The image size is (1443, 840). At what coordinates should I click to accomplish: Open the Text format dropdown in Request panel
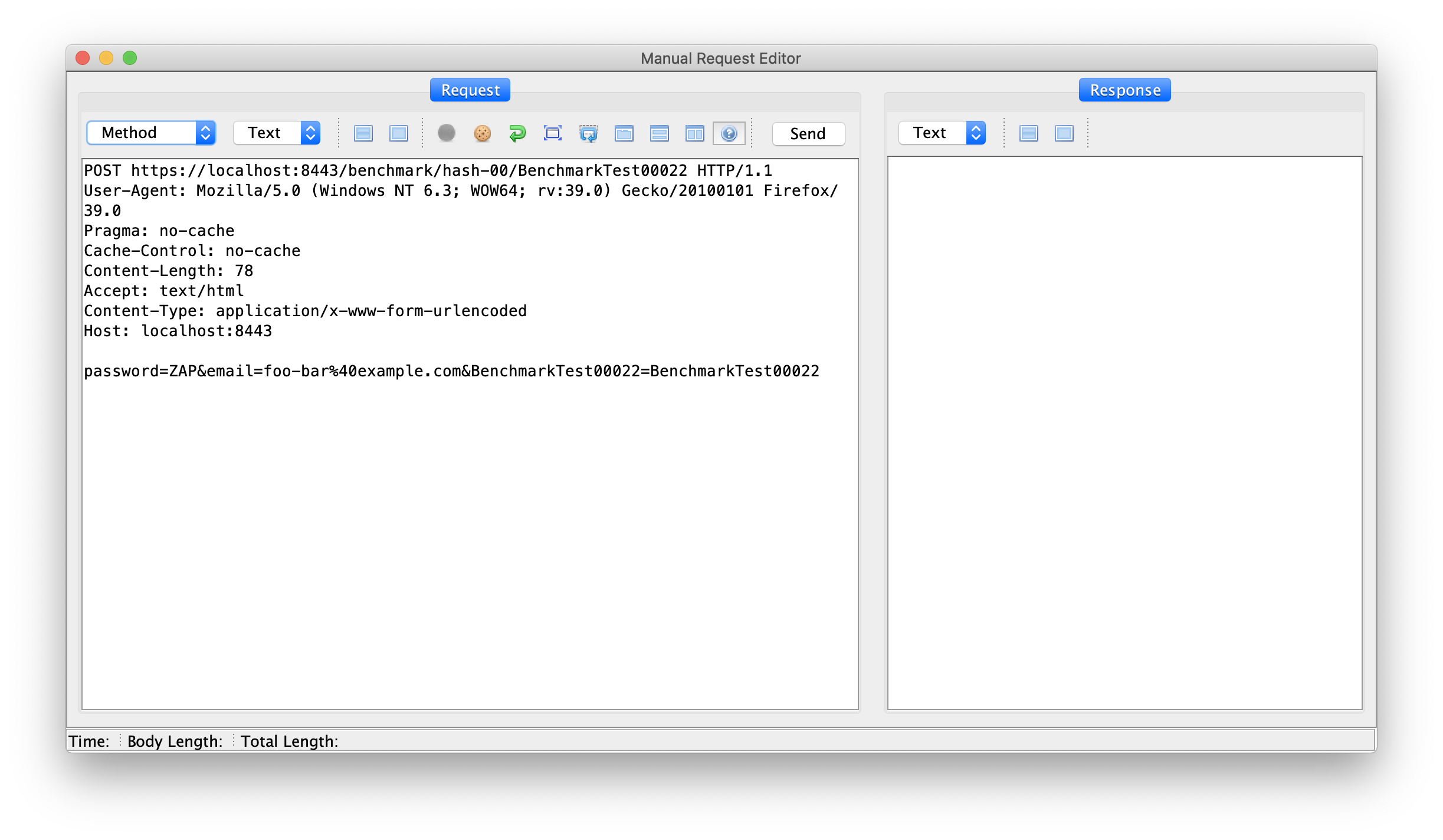(x=276, y=133)
